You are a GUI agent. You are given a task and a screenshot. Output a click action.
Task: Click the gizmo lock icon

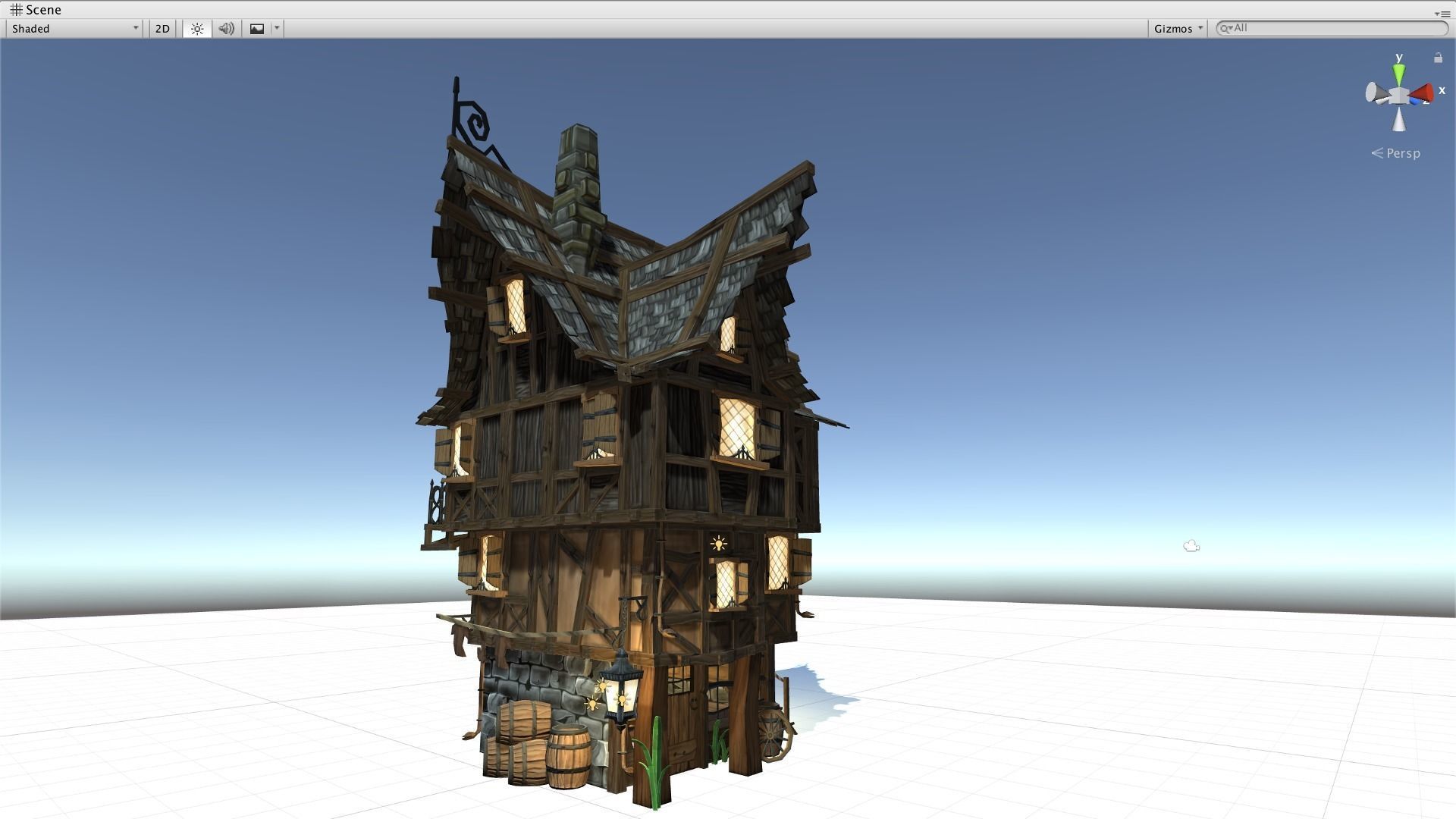coord(1438,58)
